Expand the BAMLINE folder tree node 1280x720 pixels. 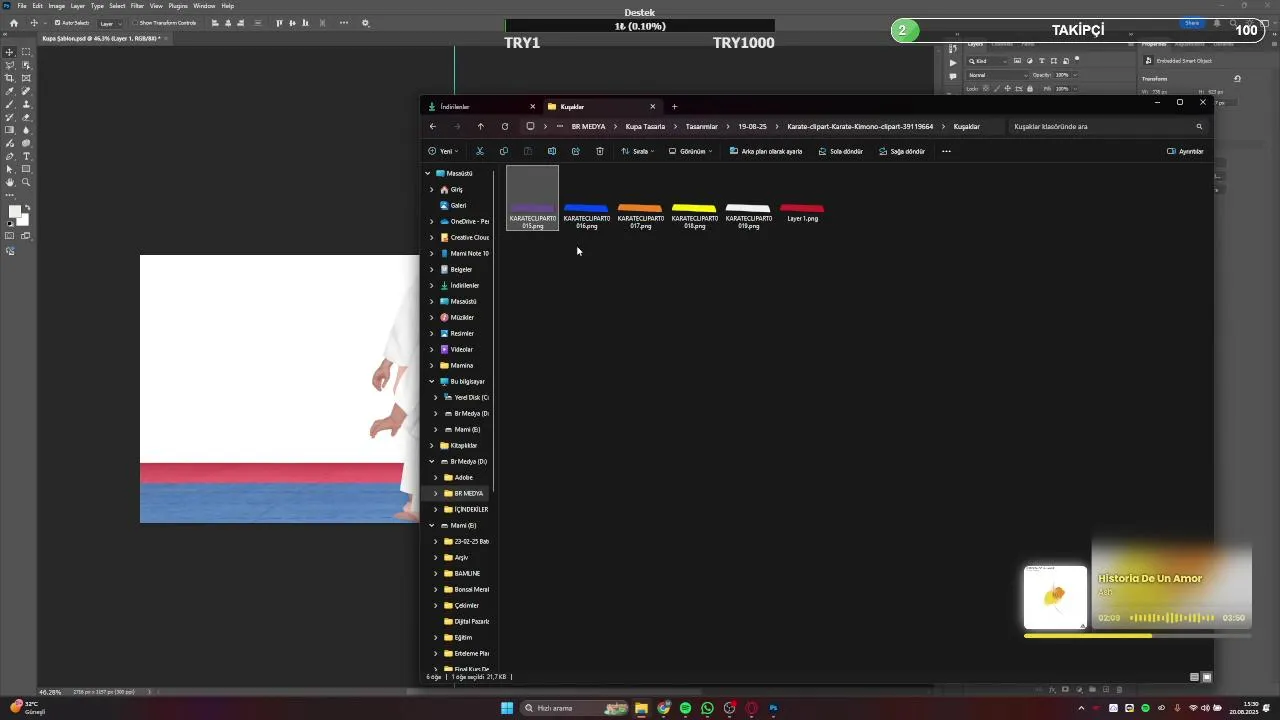[x=436, y=573]
